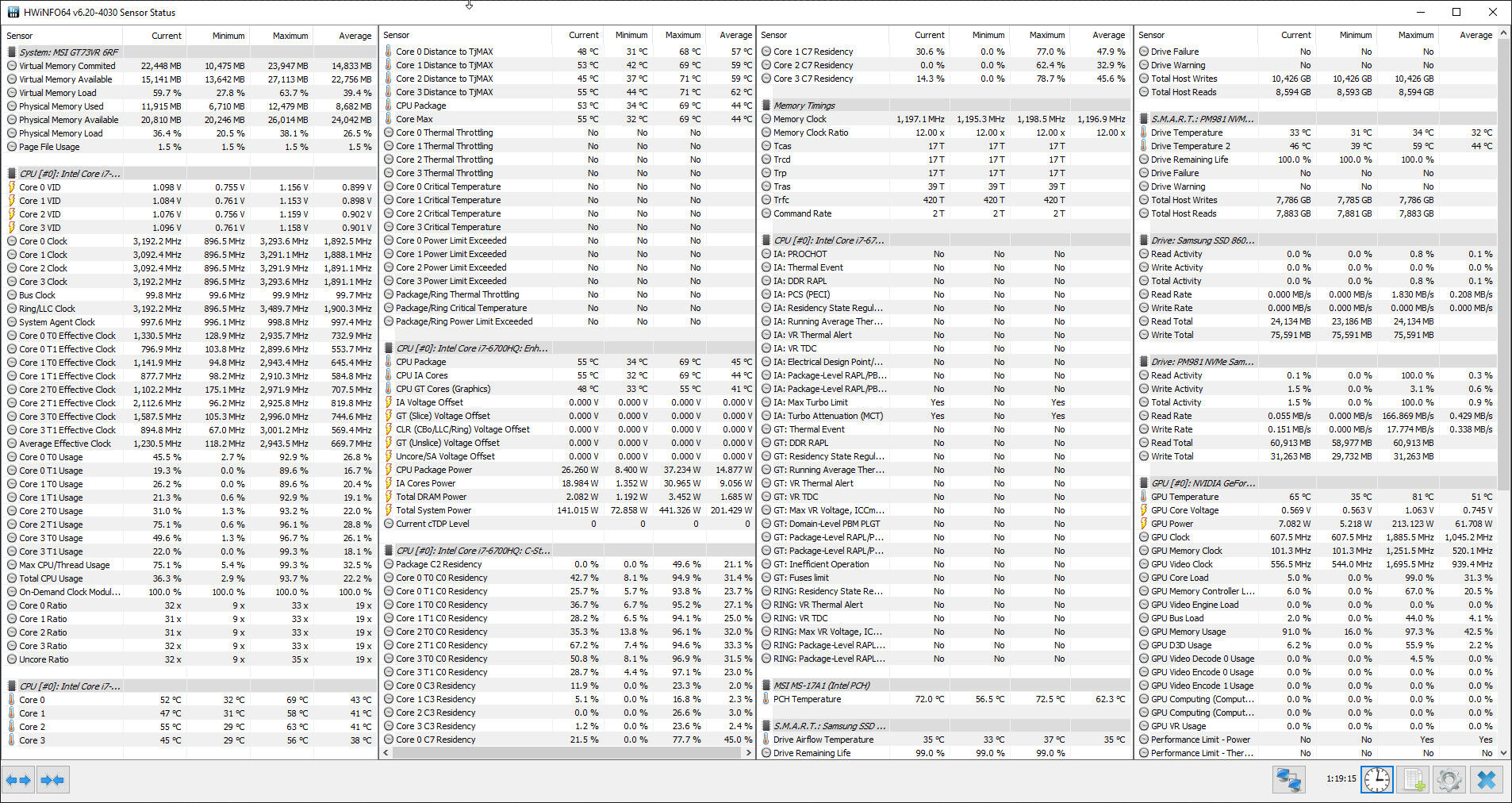Click the CPU Package Power lightning icon
The width and height of the screenshot is (1512, 803).
[x=389, y=470]
